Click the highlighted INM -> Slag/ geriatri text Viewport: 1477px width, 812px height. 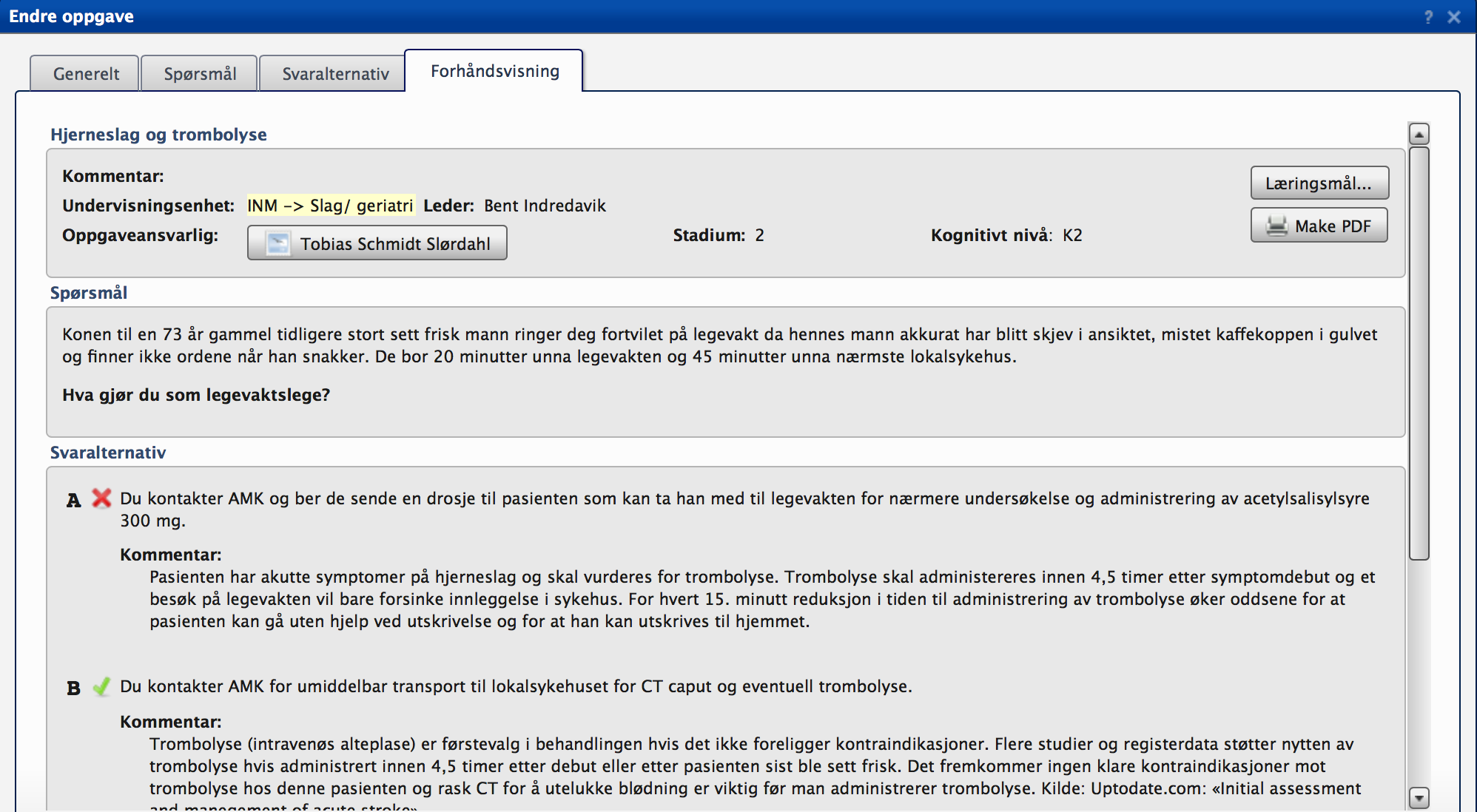click(x=330, y=206)
